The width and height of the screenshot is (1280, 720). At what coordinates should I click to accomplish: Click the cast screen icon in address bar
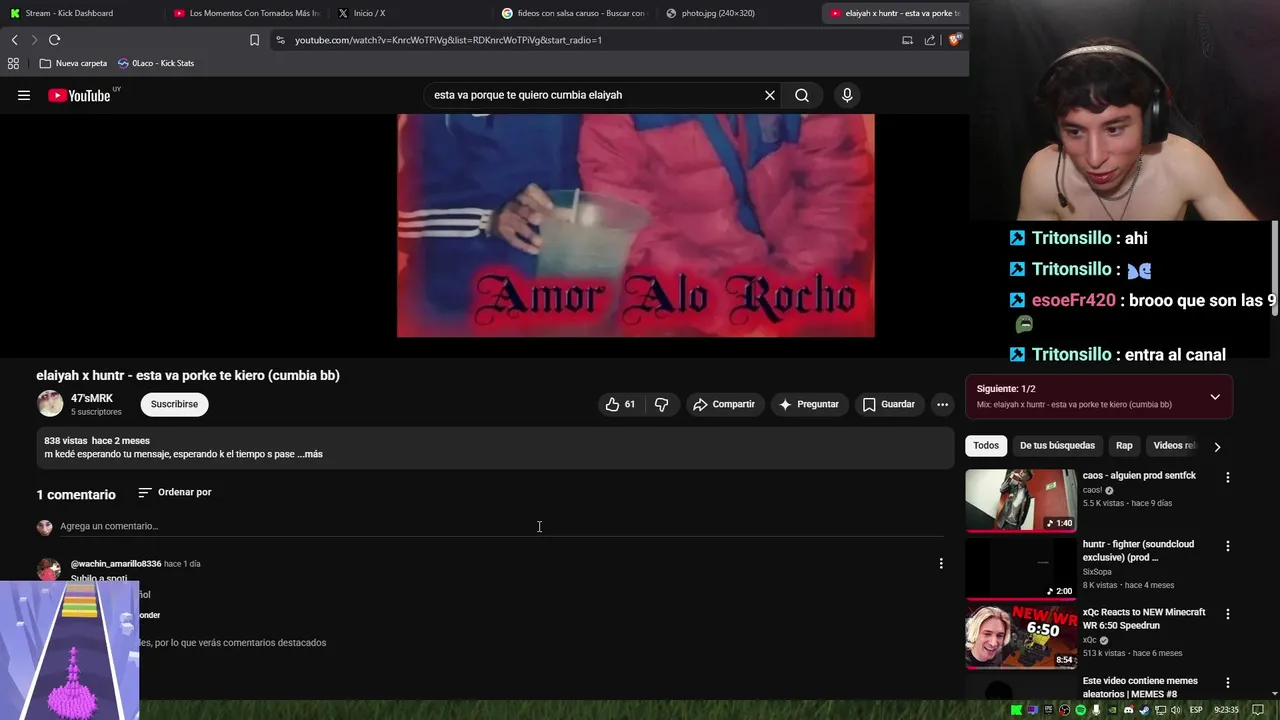[x=907, y=40]
